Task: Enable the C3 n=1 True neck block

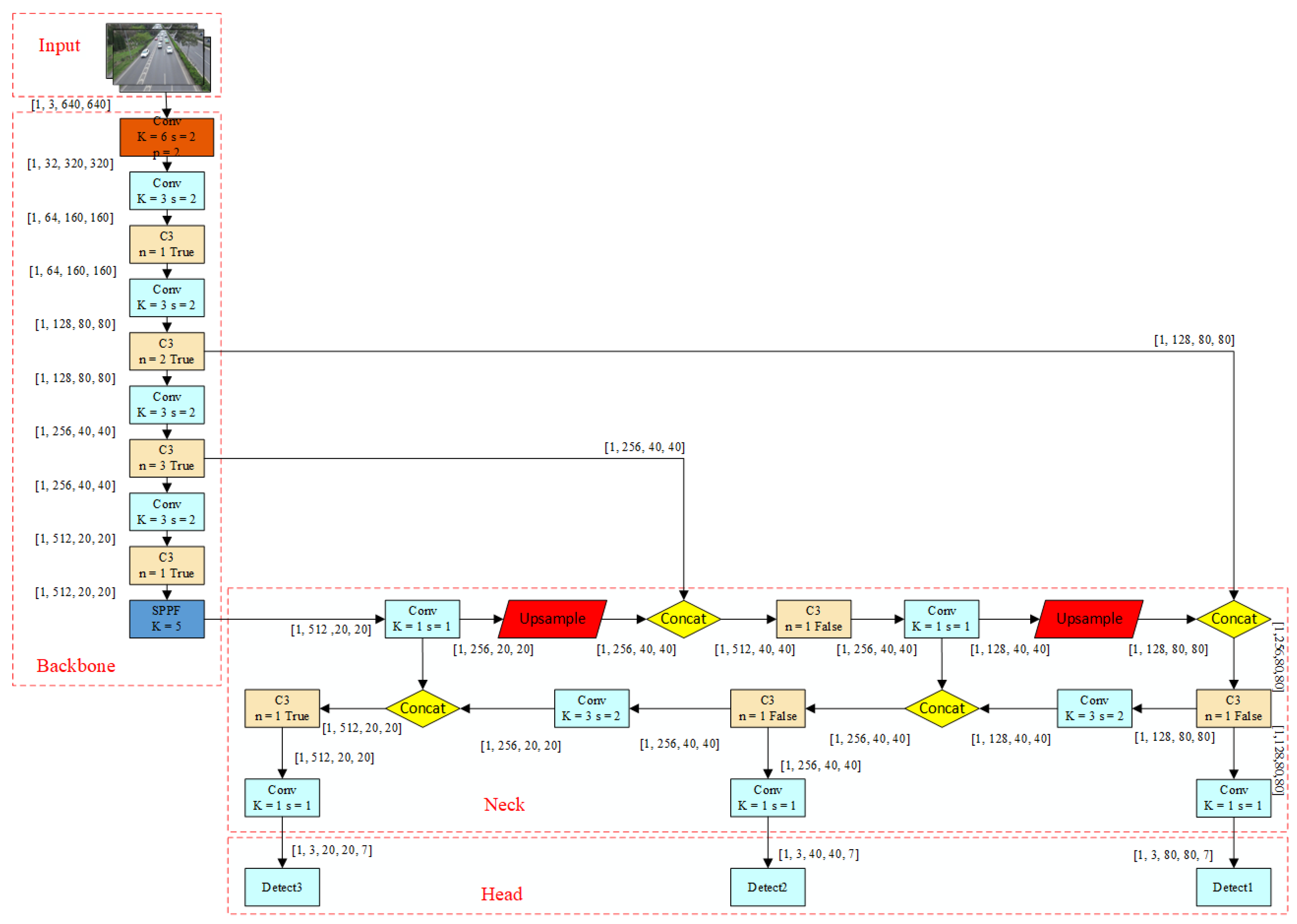Action: (x=281, y=708)
